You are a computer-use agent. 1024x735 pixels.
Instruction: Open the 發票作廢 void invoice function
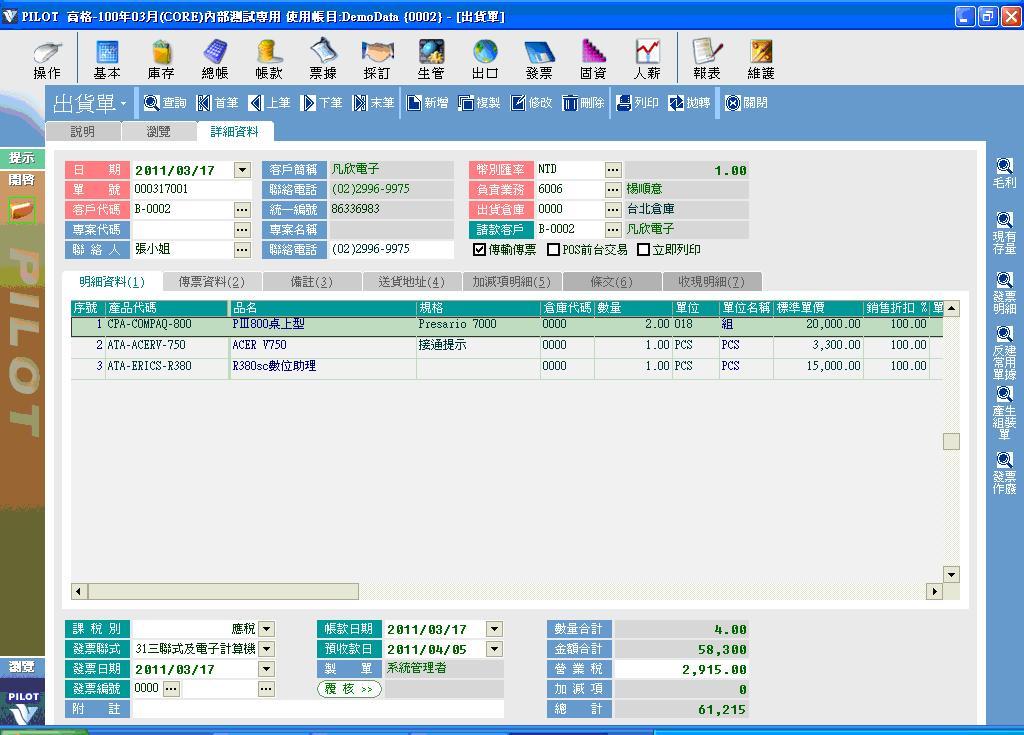(1004, 472)
